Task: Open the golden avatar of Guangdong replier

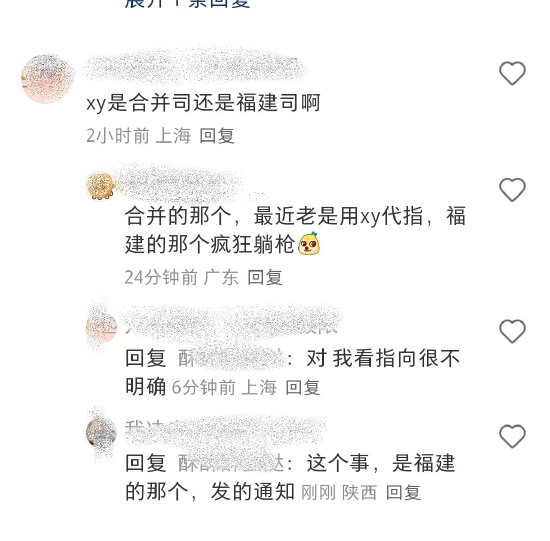Action: coord(101,186)
